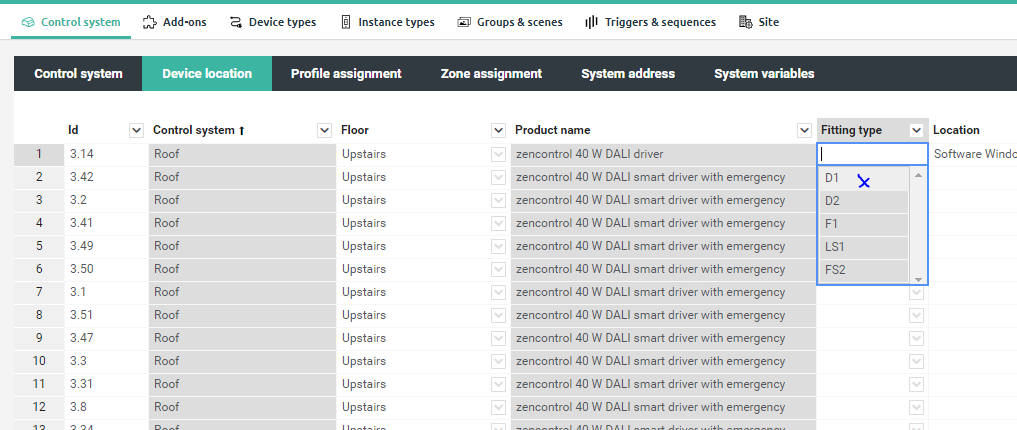
Task: Open the Floor column filter dropdown
Action: pyautogui.click(x=498, y=130)
